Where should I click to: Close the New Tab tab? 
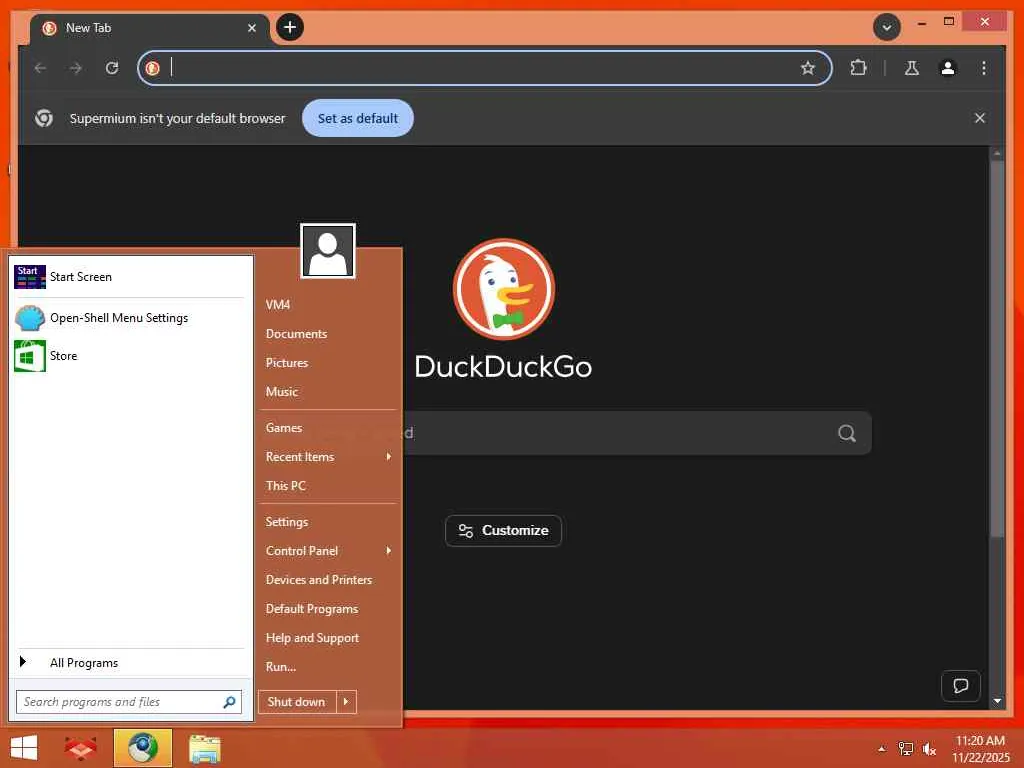(x=251, y=28)
